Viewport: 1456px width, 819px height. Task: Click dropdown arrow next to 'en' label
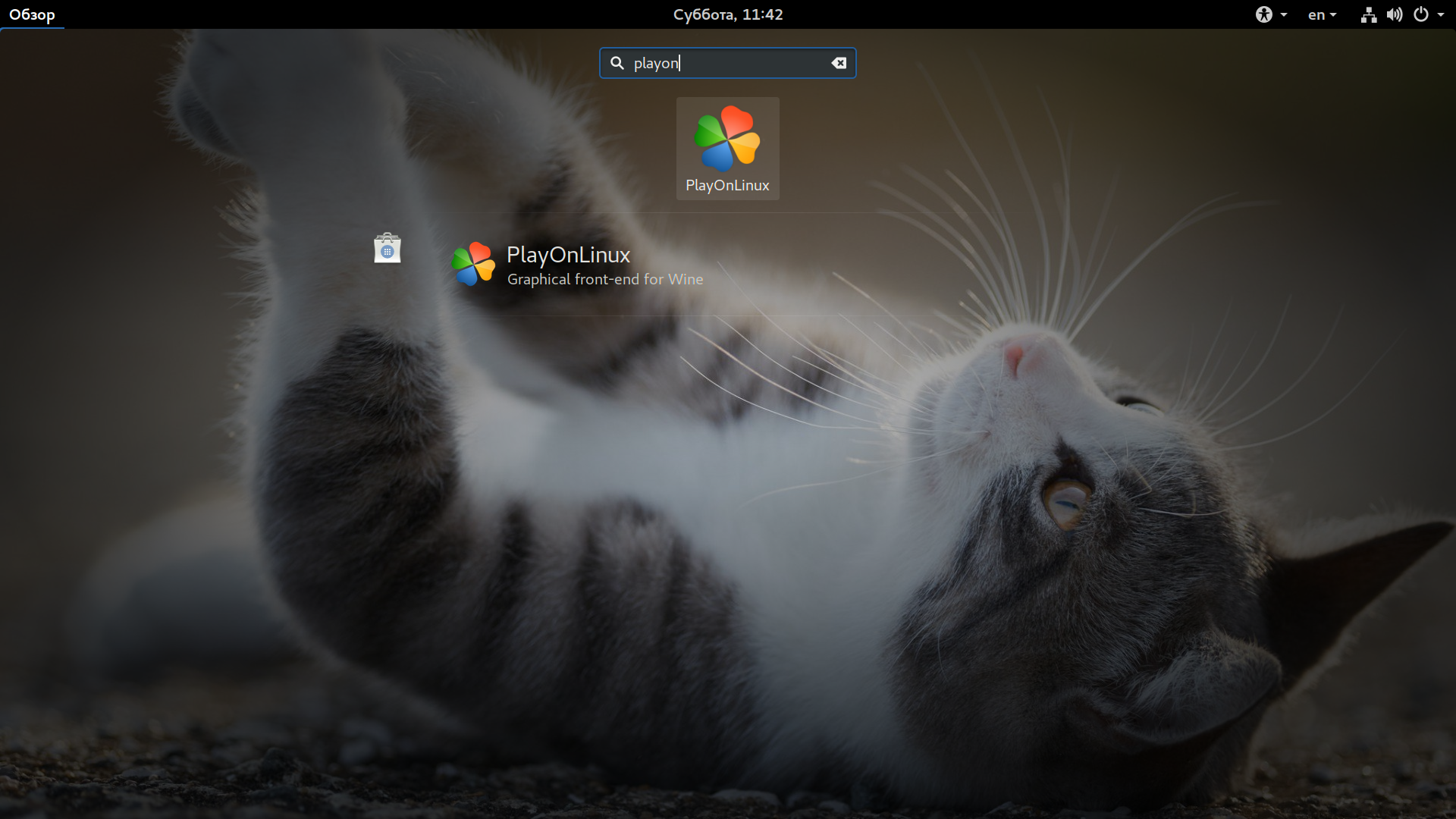click(1333, 14)
